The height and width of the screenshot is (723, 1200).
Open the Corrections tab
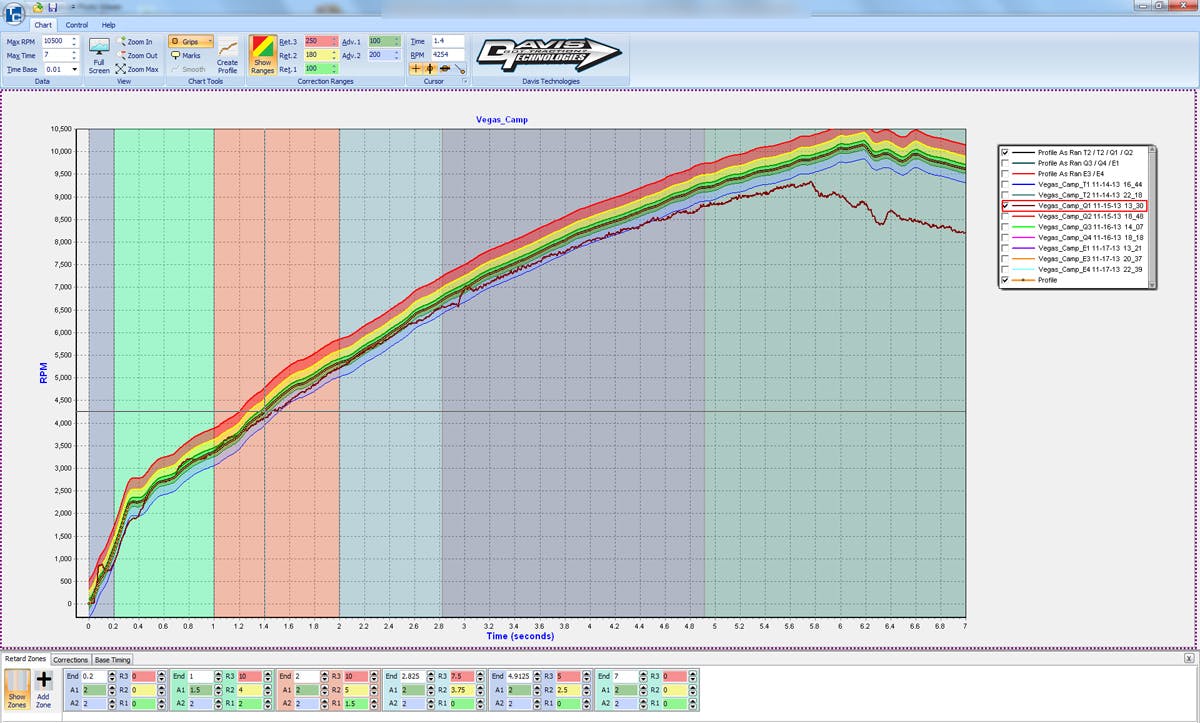coord(70,660)
